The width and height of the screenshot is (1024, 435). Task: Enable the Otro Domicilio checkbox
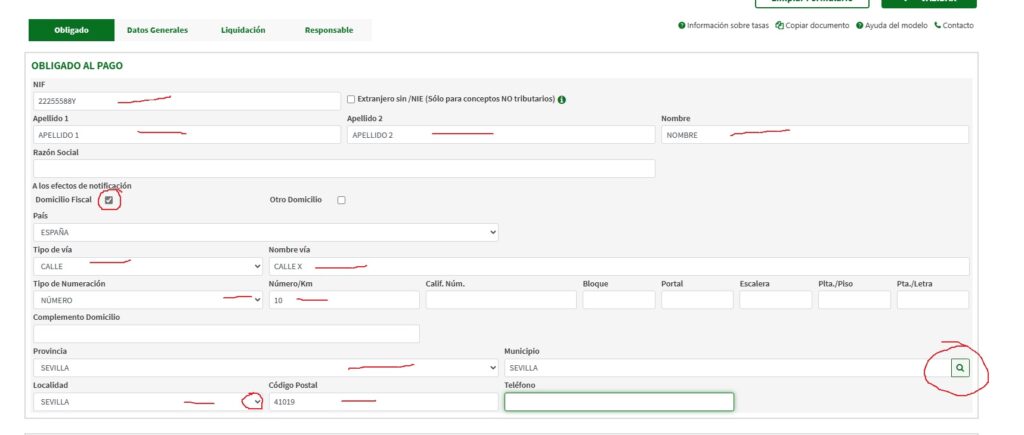[x=341, y=200]
